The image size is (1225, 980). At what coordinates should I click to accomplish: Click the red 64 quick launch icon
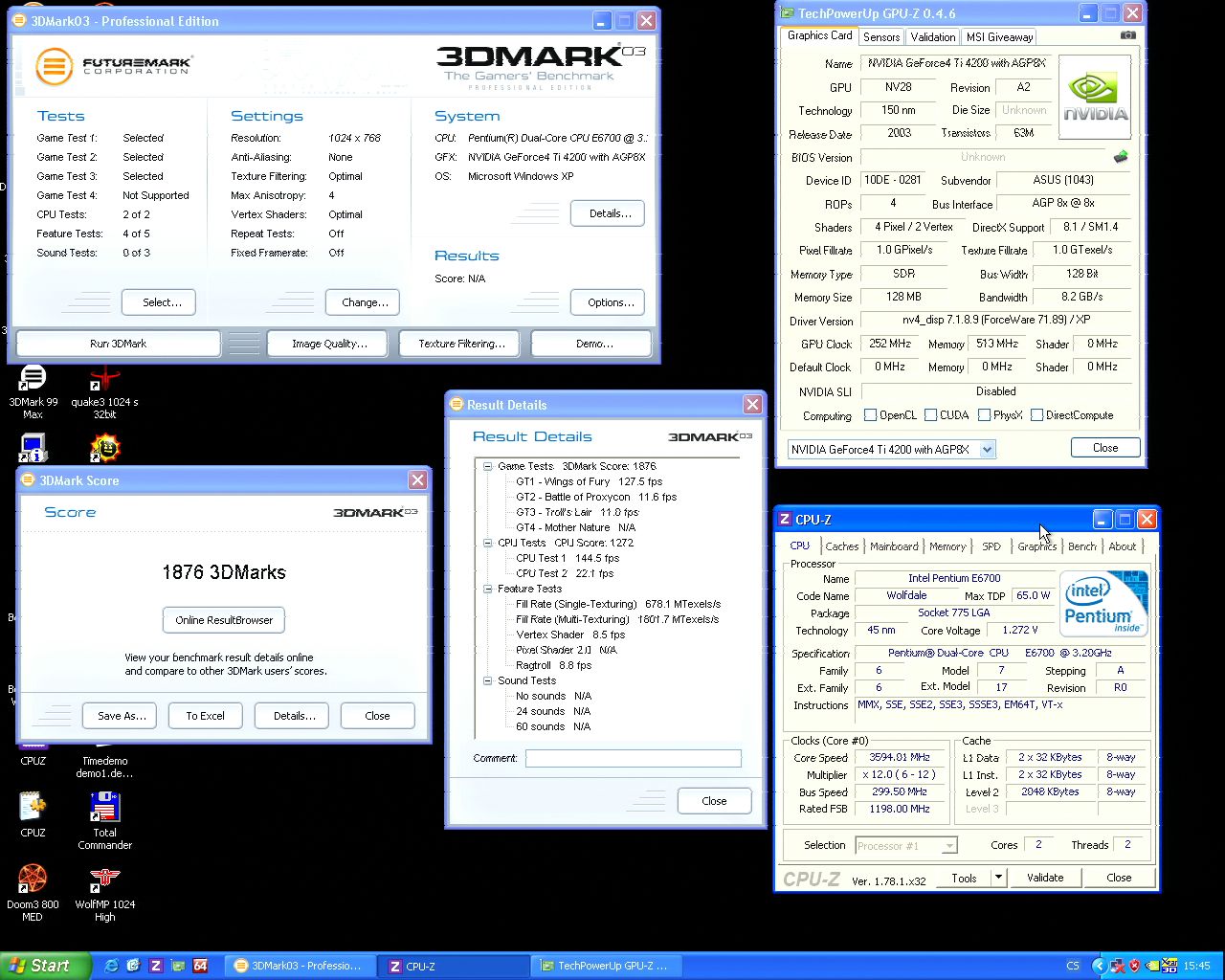click(200, 966)
